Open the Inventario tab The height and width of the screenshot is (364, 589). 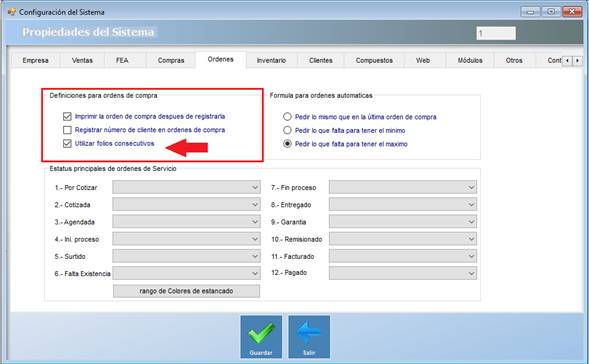(x=271, y=60)
